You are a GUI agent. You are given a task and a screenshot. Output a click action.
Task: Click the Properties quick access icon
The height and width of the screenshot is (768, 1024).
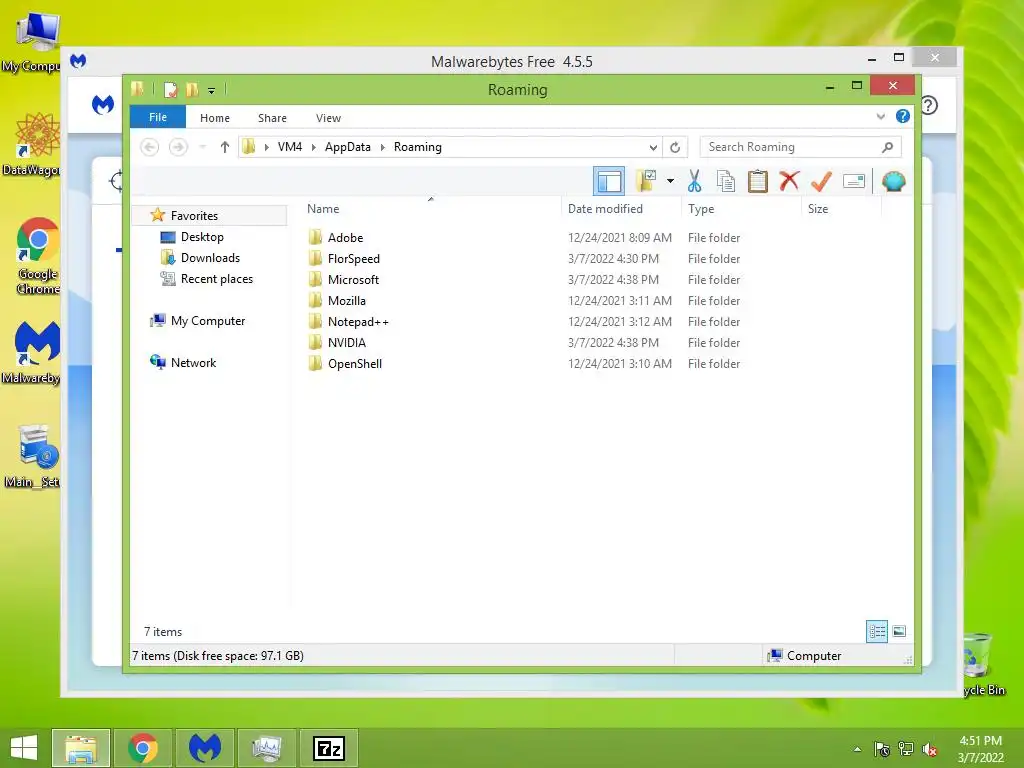[x=170, y=89]
